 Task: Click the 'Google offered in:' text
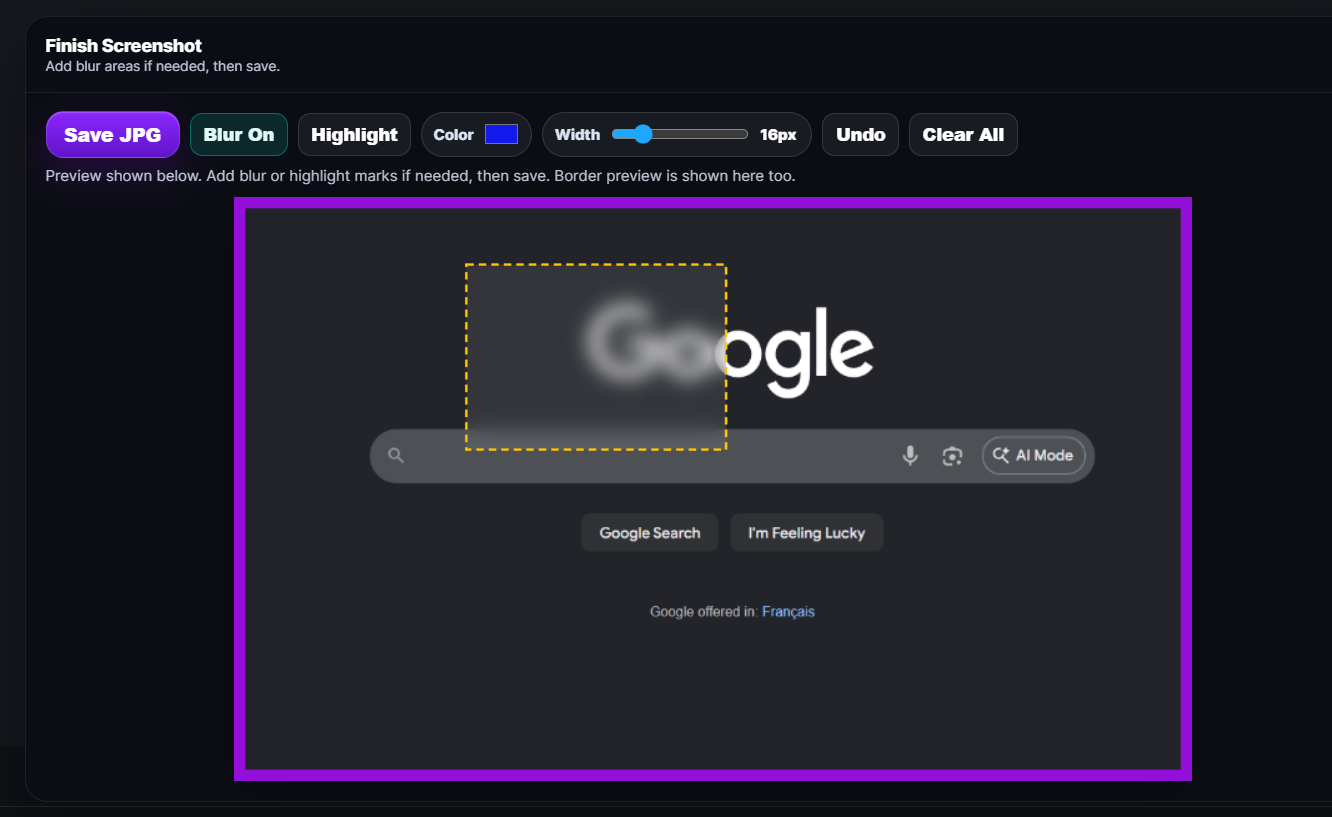[x=704, y=612]
